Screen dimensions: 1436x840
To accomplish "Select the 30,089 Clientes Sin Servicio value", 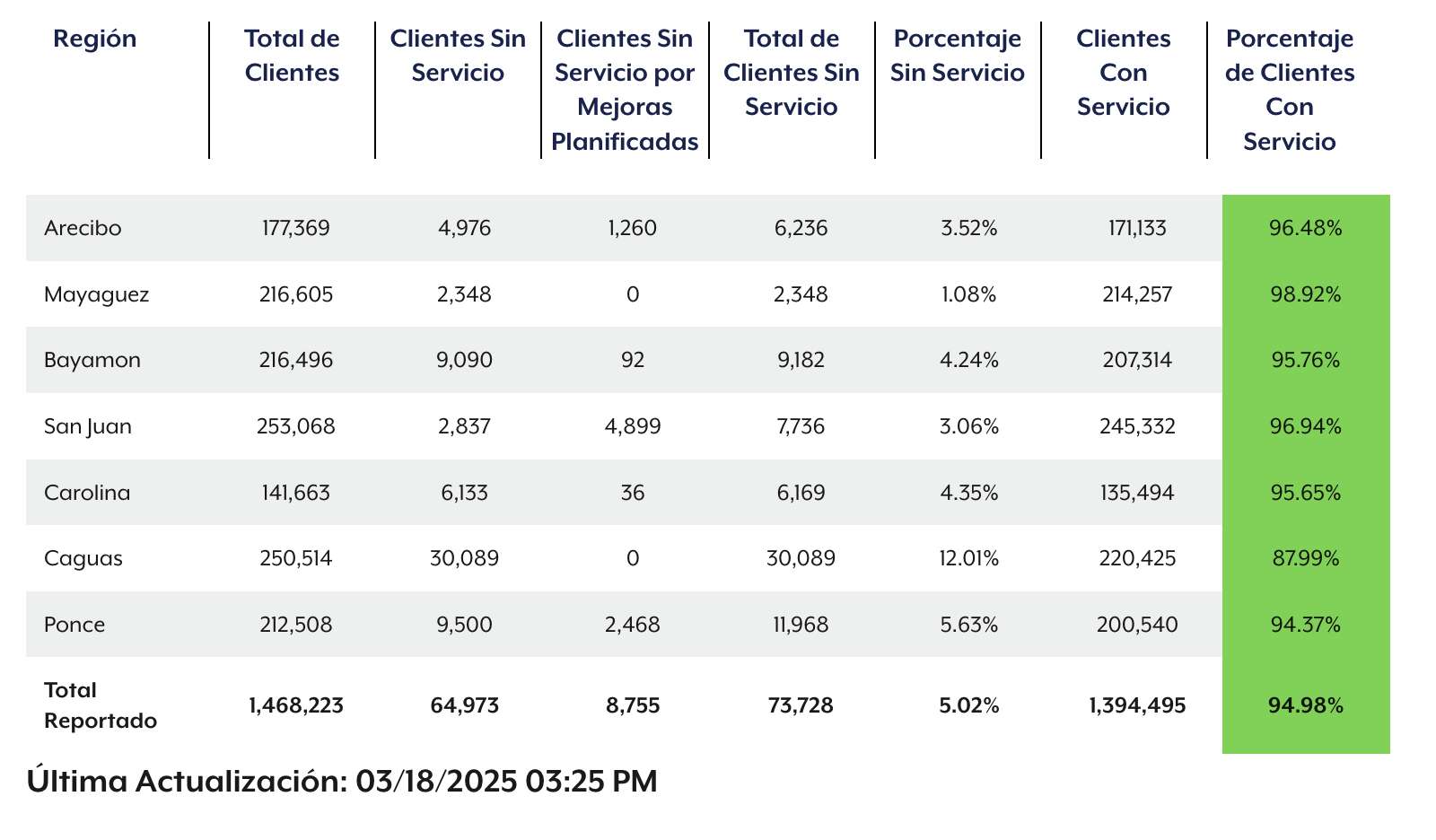I will point(464,558).
